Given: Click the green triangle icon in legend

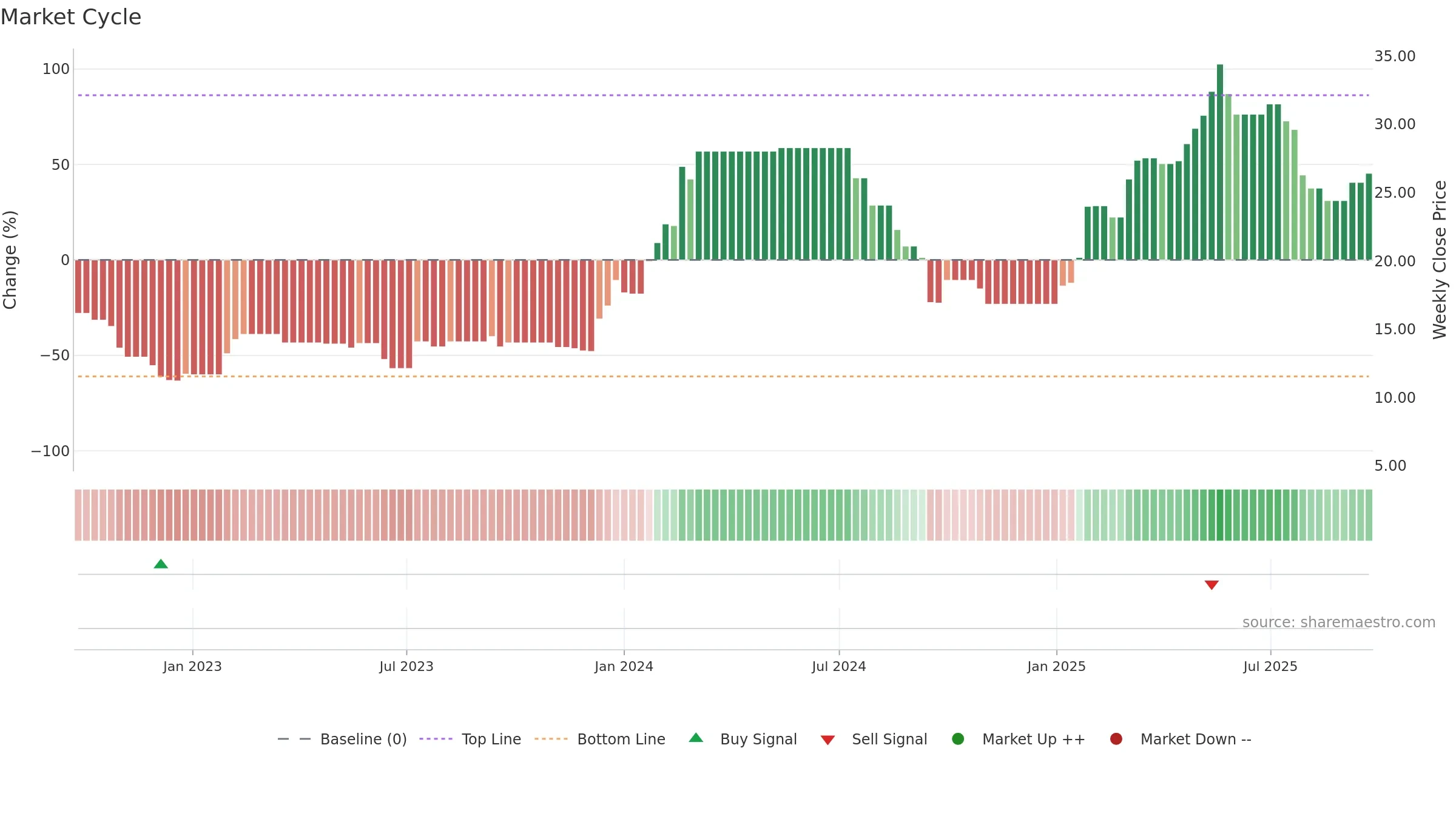Looking at the screenshot, I should pos(696,738).
